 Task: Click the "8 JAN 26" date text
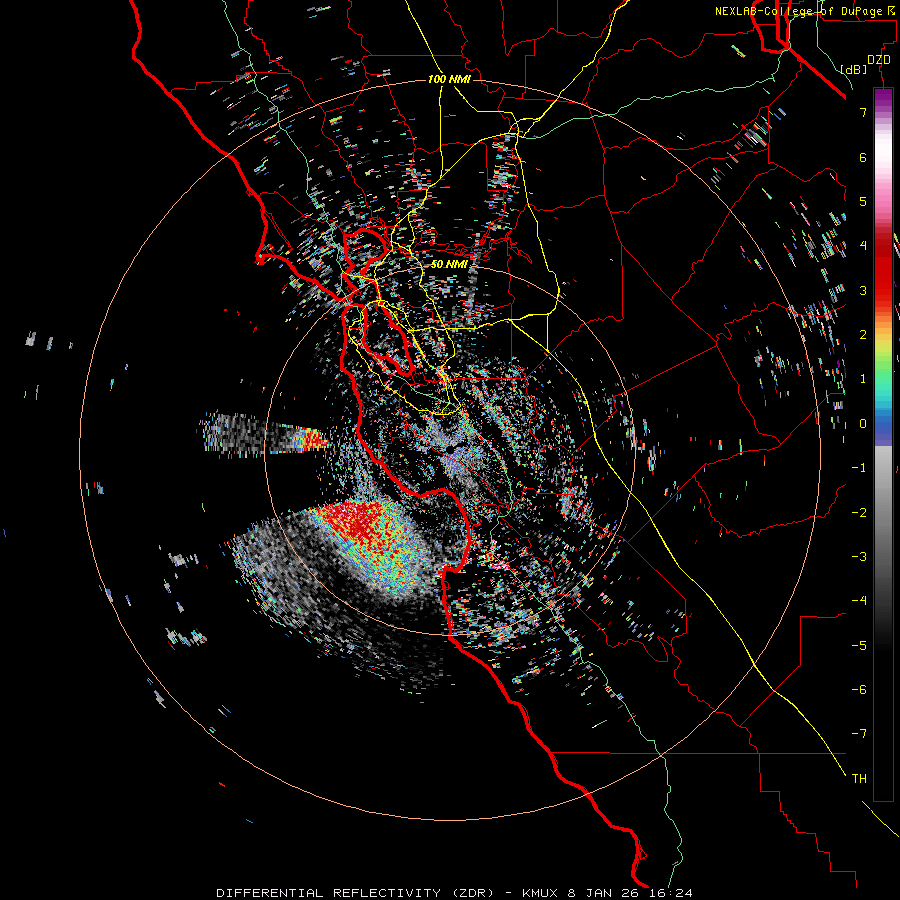click(x=601, y=893)
